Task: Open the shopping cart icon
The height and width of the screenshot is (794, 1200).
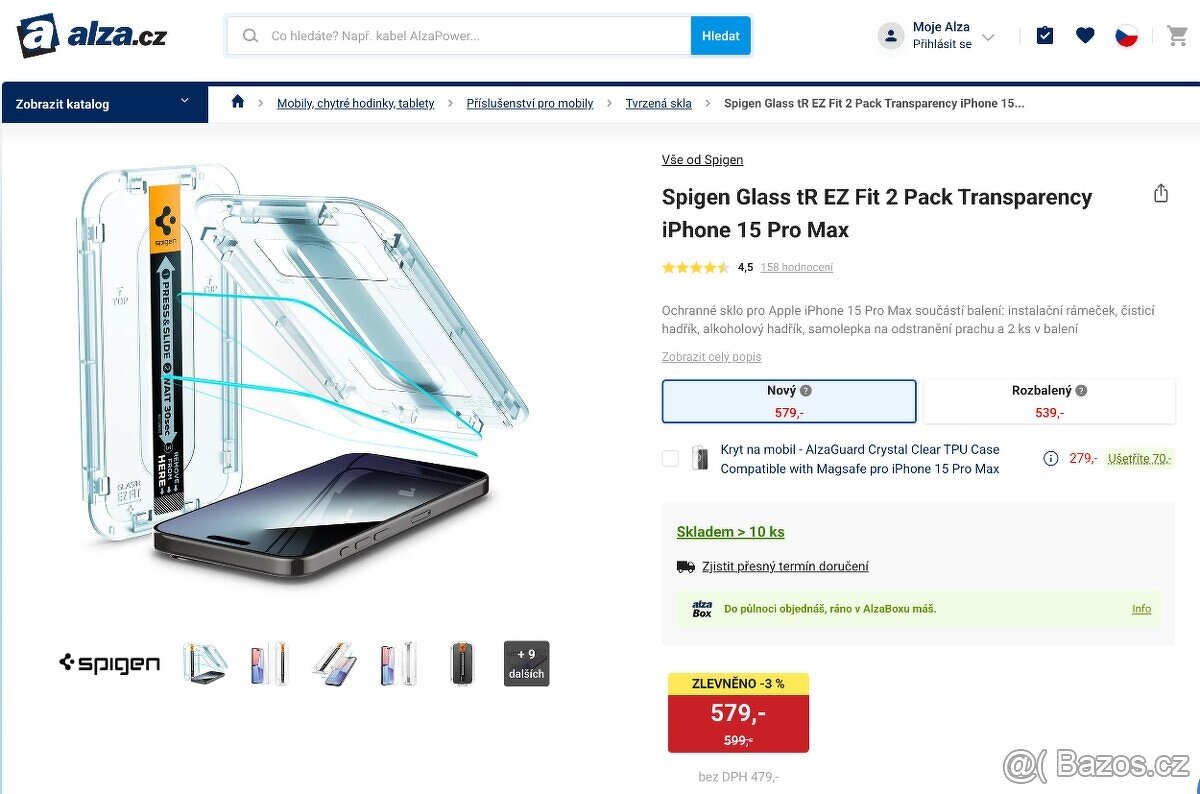Action: (x=1177, y=36)
